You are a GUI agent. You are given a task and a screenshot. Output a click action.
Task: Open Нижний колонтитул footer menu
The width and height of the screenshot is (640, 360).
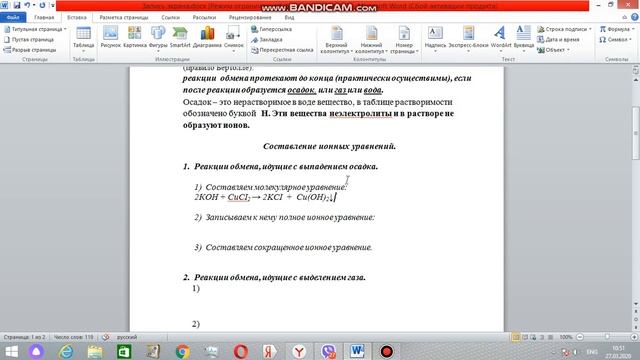371,40
